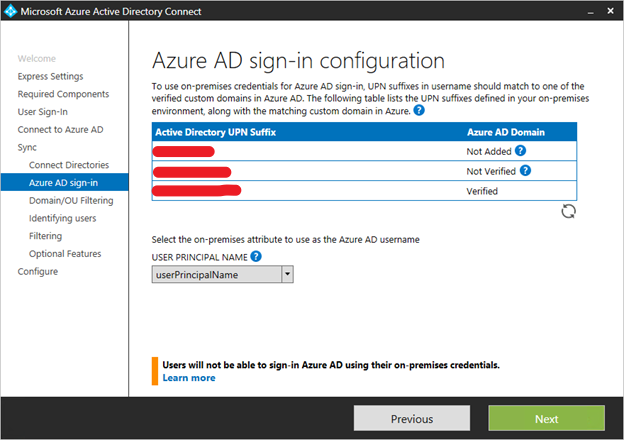Viewport: 624px width, 440px height.
Task: Click the warning text about on-premises credentials
Action: click(331, 365)
